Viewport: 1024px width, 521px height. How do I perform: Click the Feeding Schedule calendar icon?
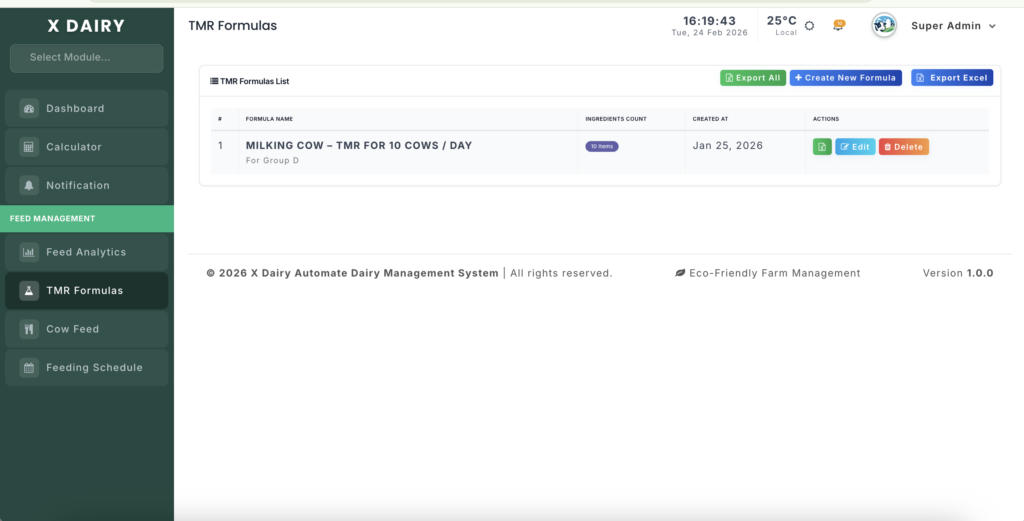(28, 368)
